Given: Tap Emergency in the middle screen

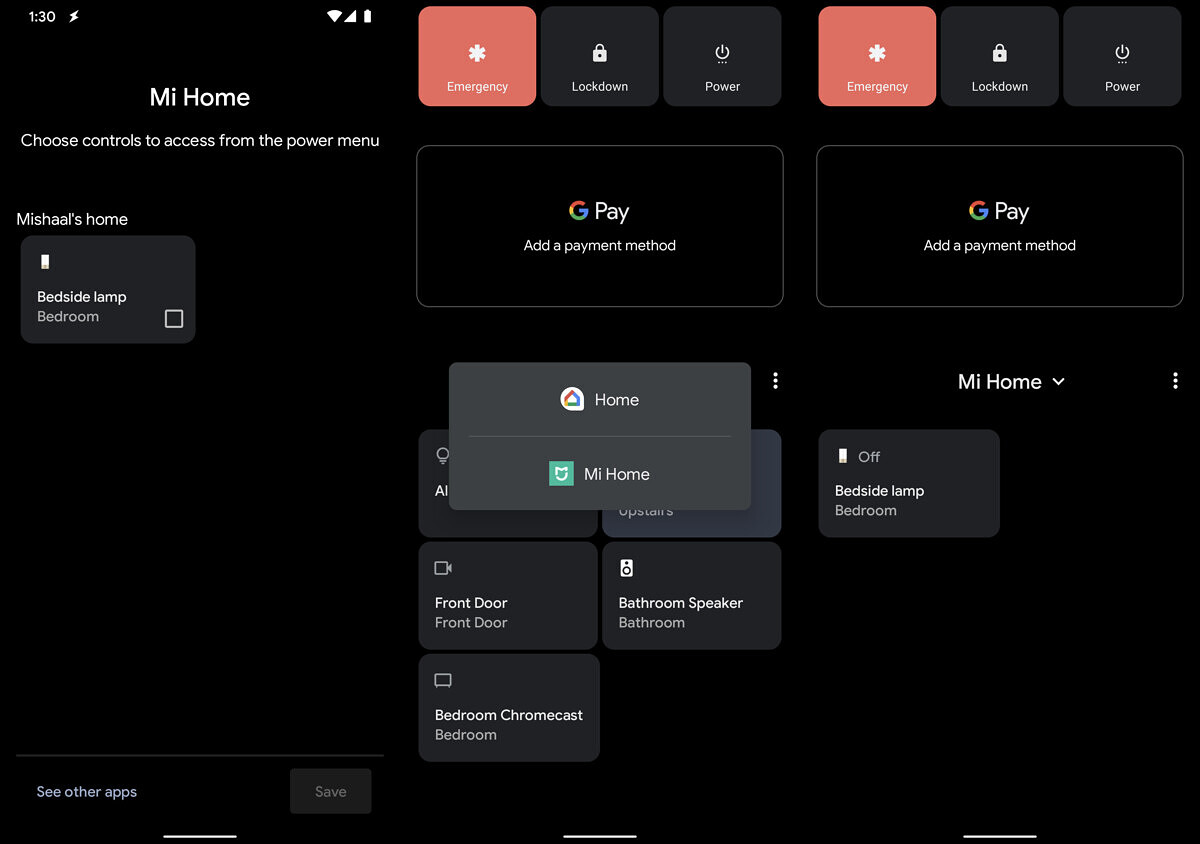Looking at the screenshot, I should (x=478, y=56).
